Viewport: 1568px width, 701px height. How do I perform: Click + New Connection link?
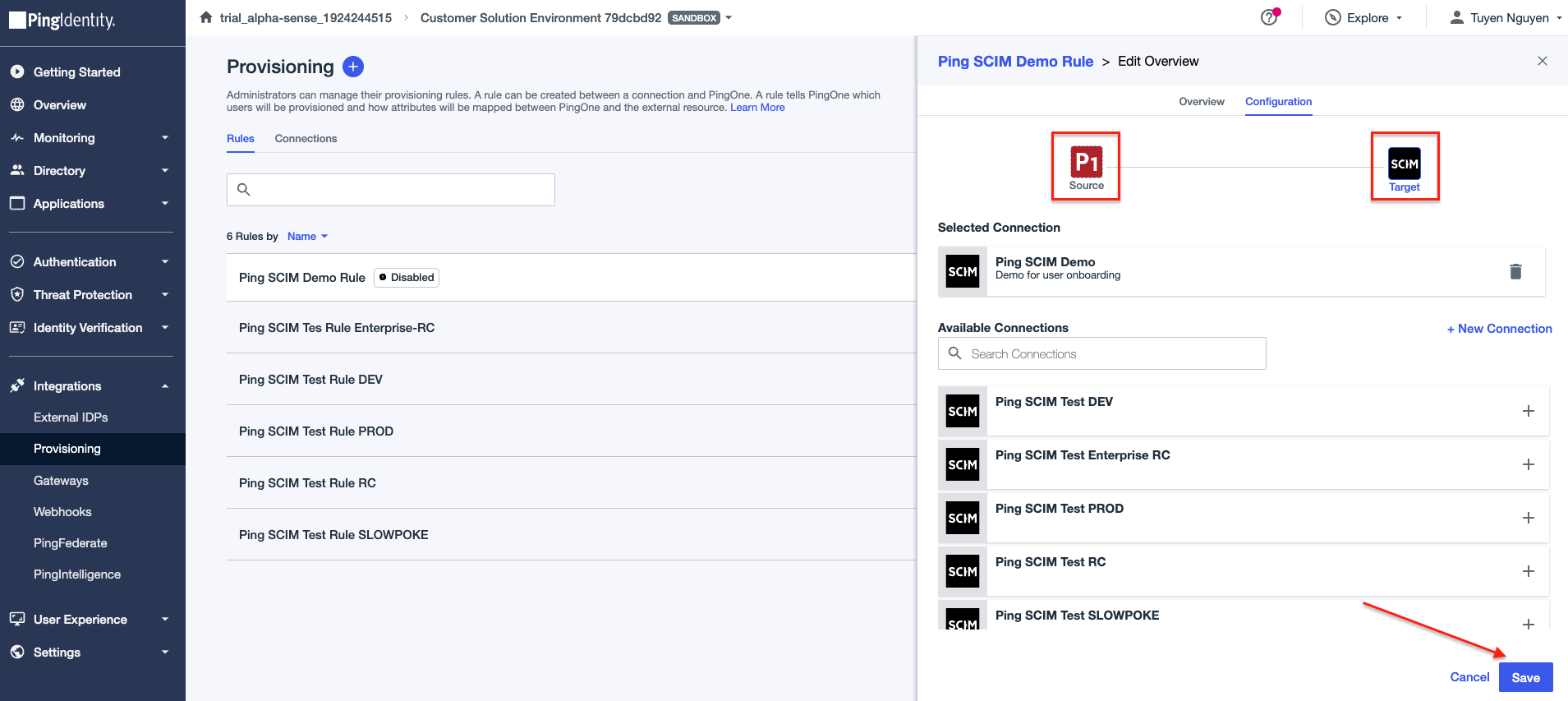pos(1499,329)
